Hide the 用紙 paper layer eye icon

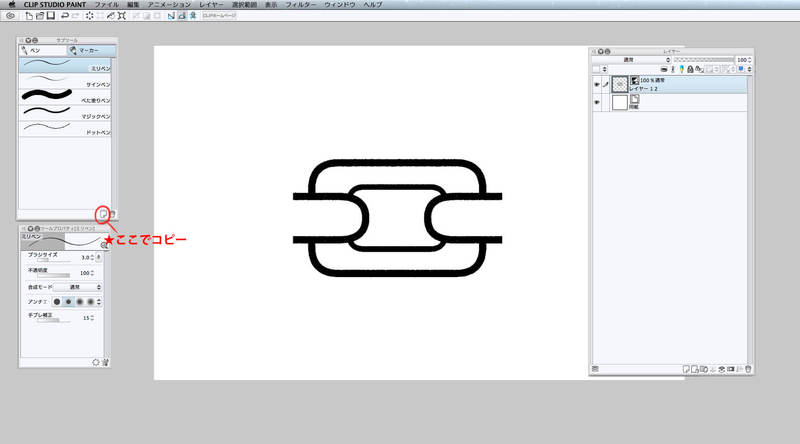pyautogui.click(x=596, y=103)
